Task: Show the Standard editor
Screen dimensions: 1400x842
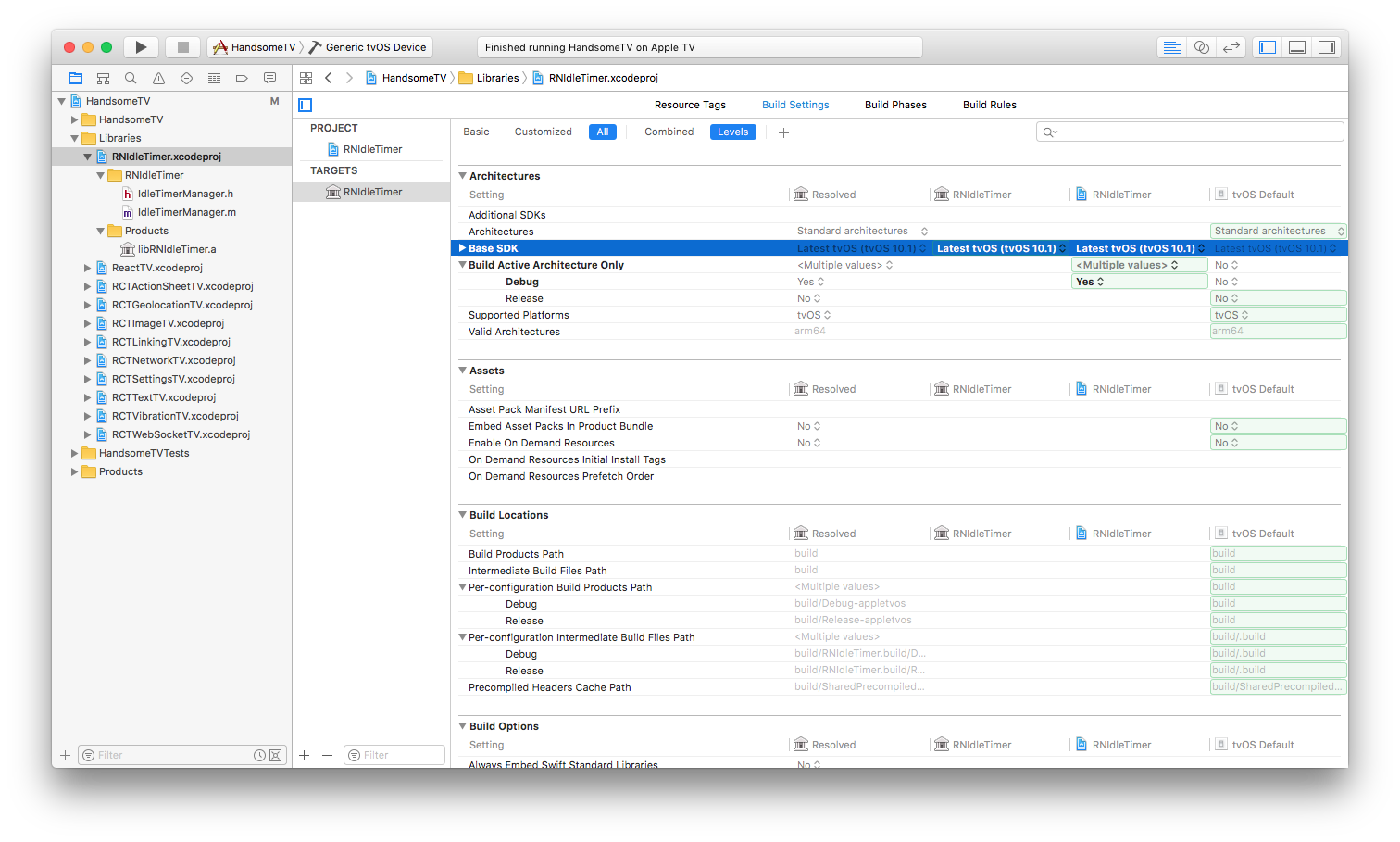Action: click(x=1172, y=47)
